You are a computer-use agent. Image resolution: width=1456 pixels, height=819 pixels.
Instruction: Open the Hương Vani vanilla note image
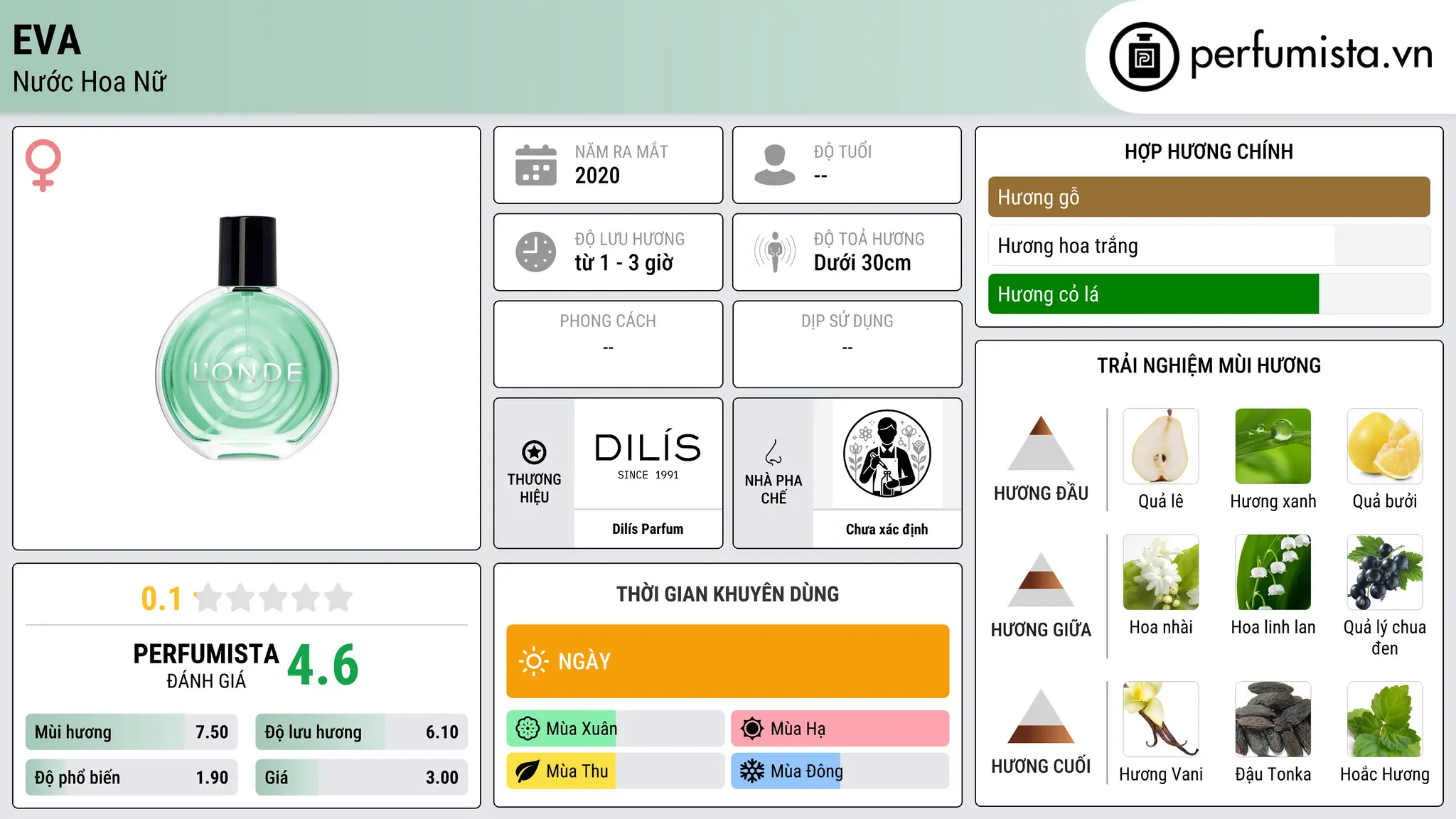pyautogui.click(x=1161, y=719)
